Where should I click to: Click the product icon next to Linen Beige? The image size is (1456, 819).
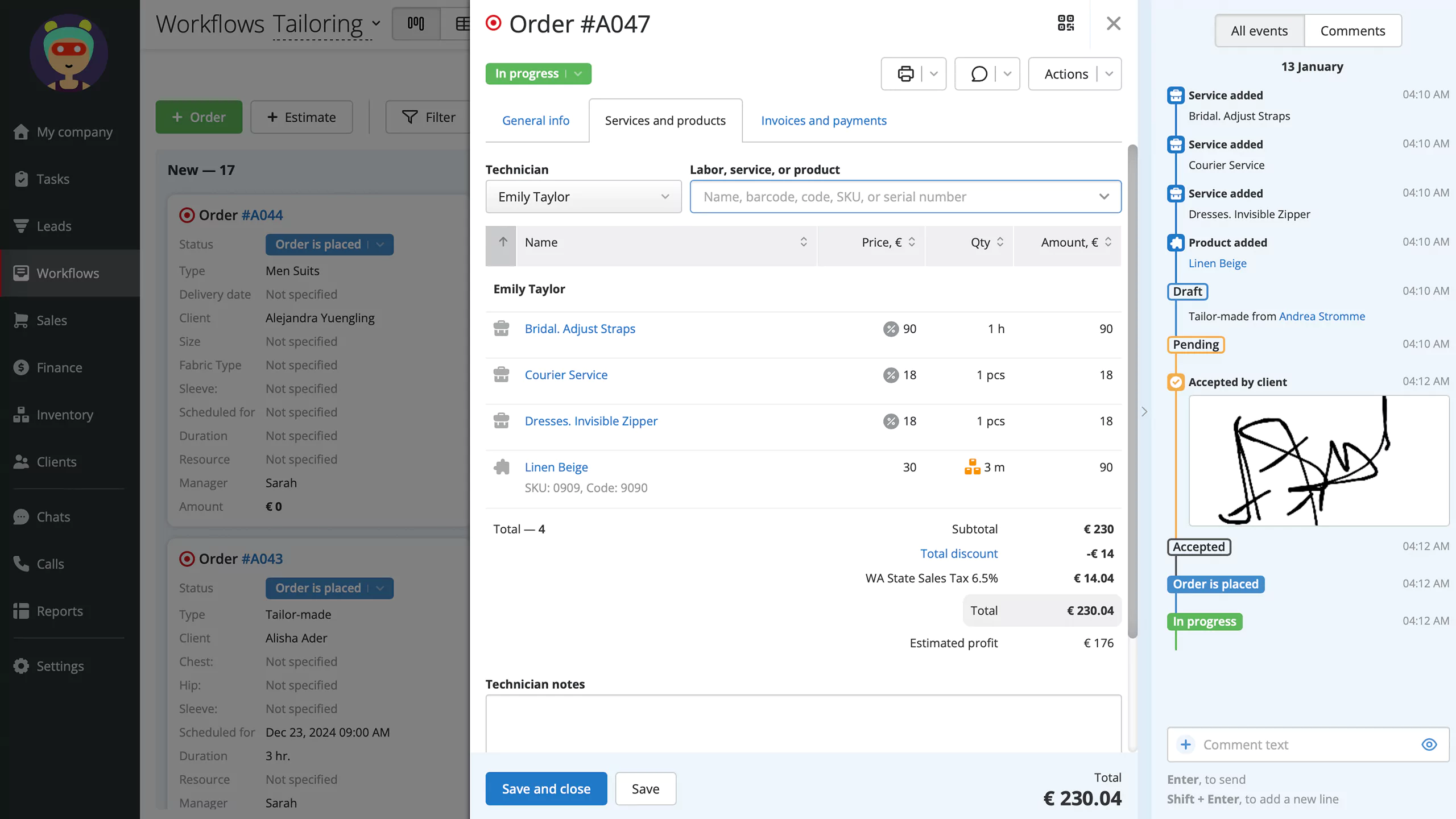(501, 467)
